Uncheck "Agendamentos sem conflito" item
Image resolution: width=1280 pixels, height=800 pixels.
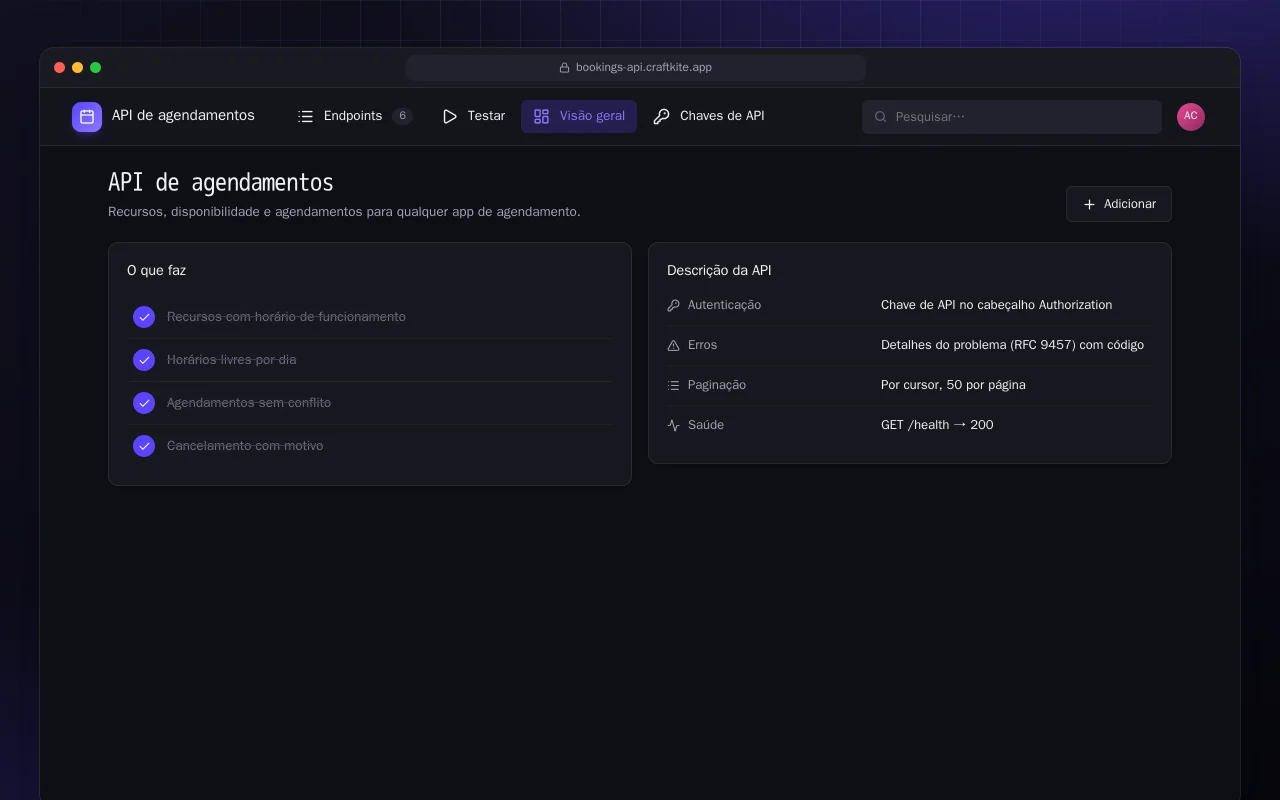click(x=144, y=403)
